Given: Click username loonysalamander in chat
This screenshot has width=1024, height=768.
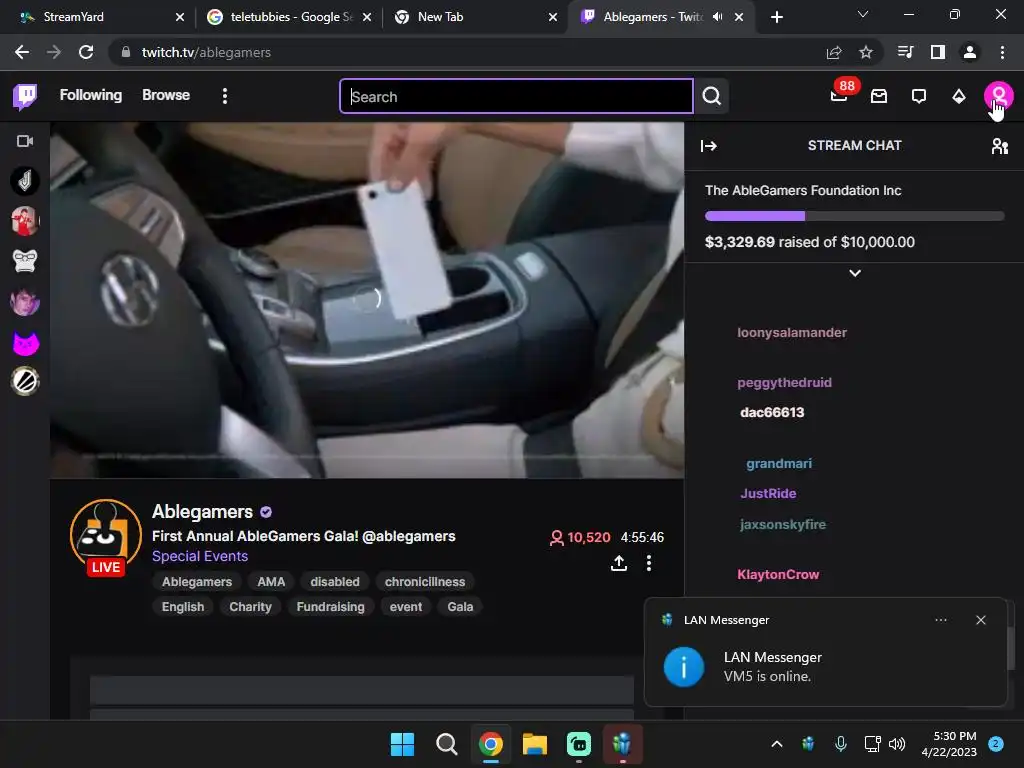Looking at the screenshot, I should pyautogui.click(x=792, y=332).
